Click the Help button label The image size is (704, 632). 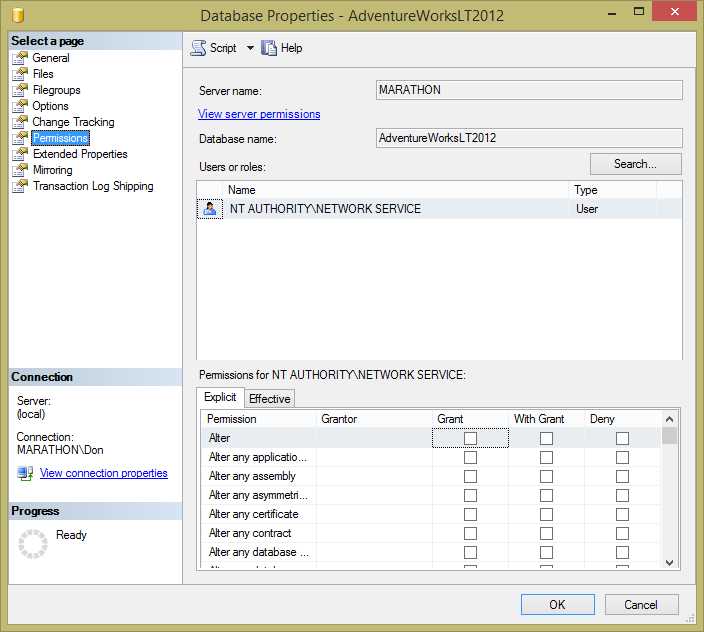tap(291, 48)
